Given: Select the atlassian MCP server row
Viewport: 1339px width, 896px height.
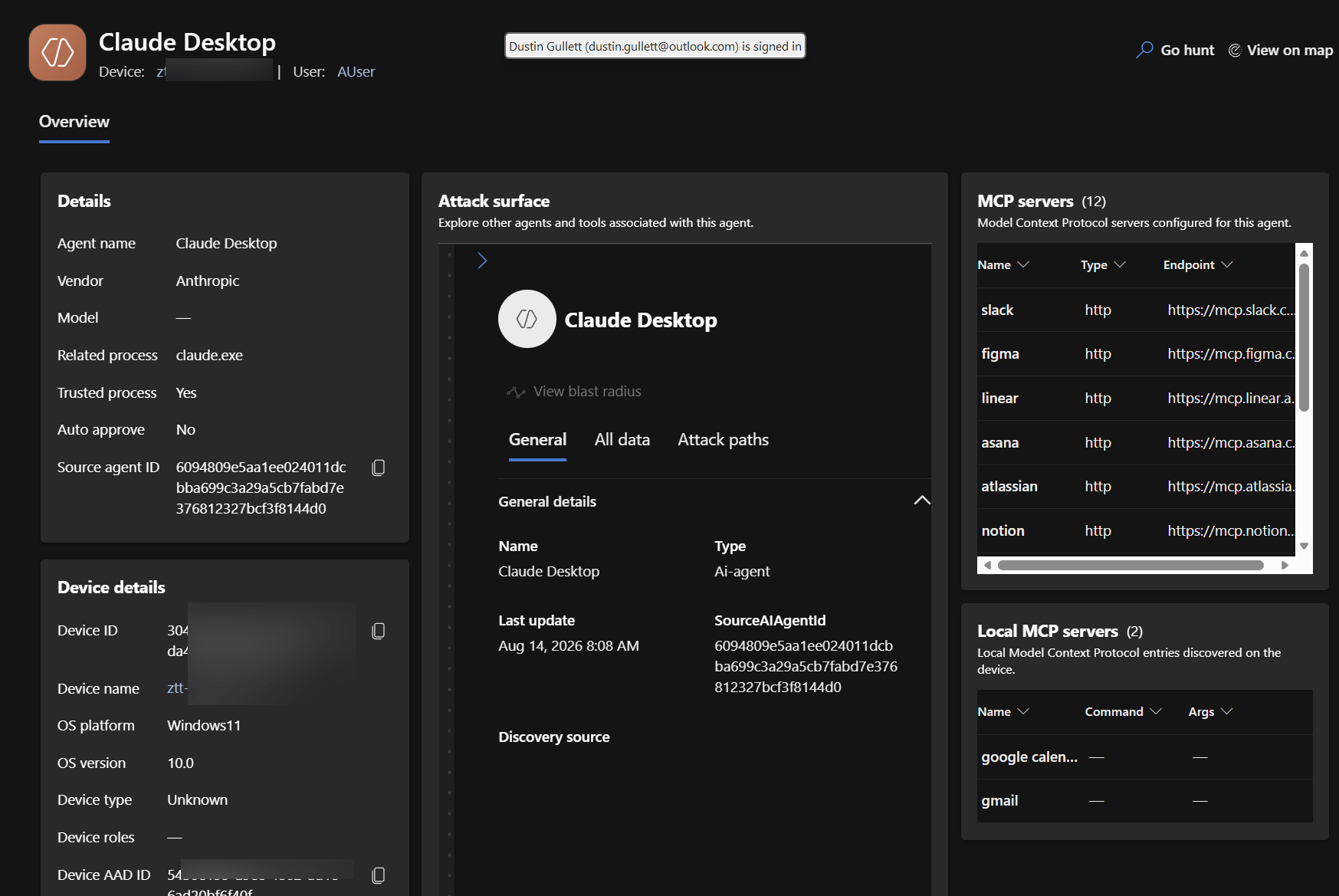Looking at the screenshot, I should coord(1137,487).
